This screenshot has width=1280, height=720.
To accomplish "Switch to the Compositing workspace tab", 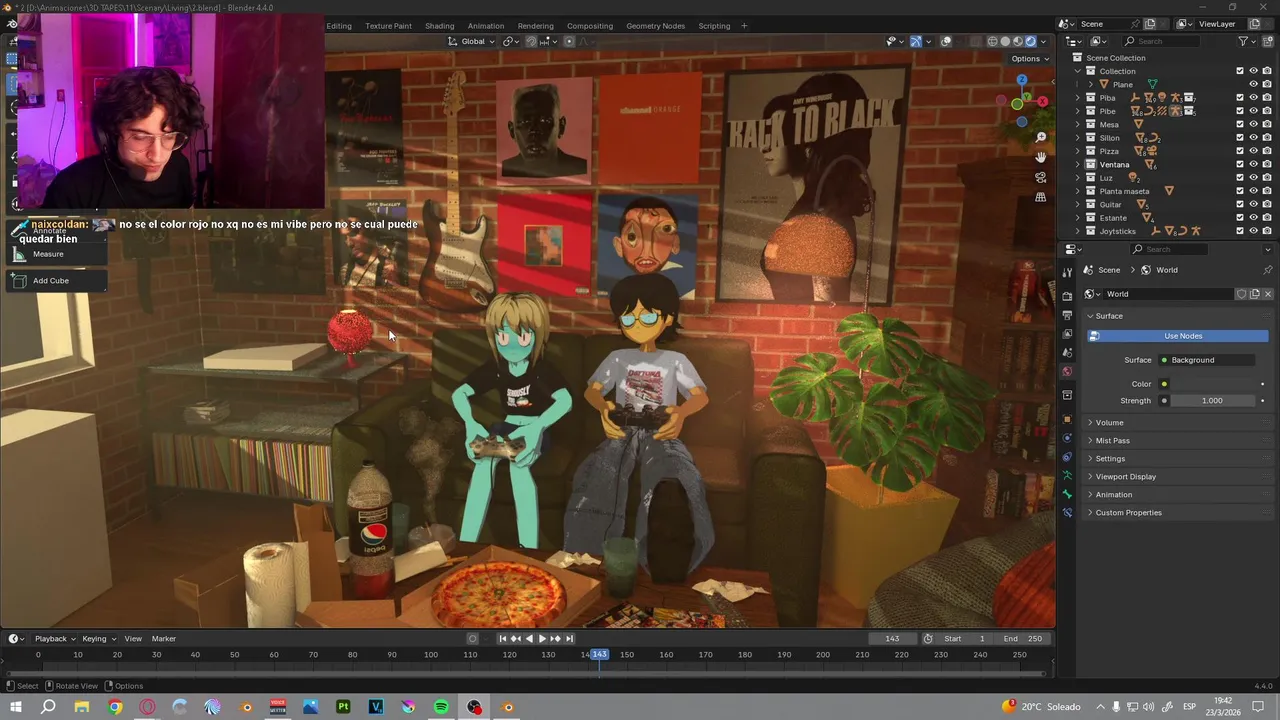I will point(590,26).
